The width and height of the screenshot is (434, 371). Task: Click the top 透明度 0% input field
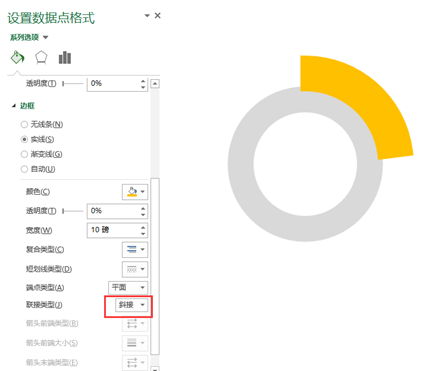[x=113, y=83]
